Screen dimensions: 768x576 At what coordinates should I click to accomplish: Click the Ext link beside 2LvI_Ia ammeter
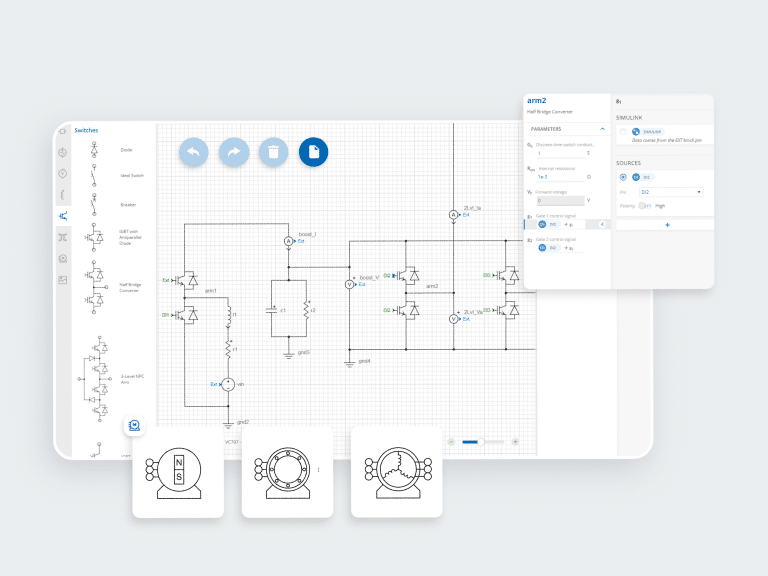466,215
